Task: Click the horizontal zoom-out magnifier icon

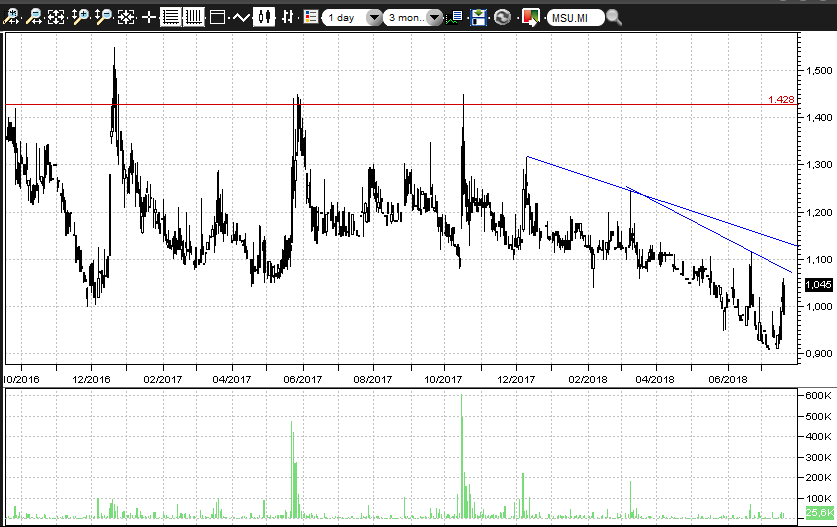Action: (34, 17)
